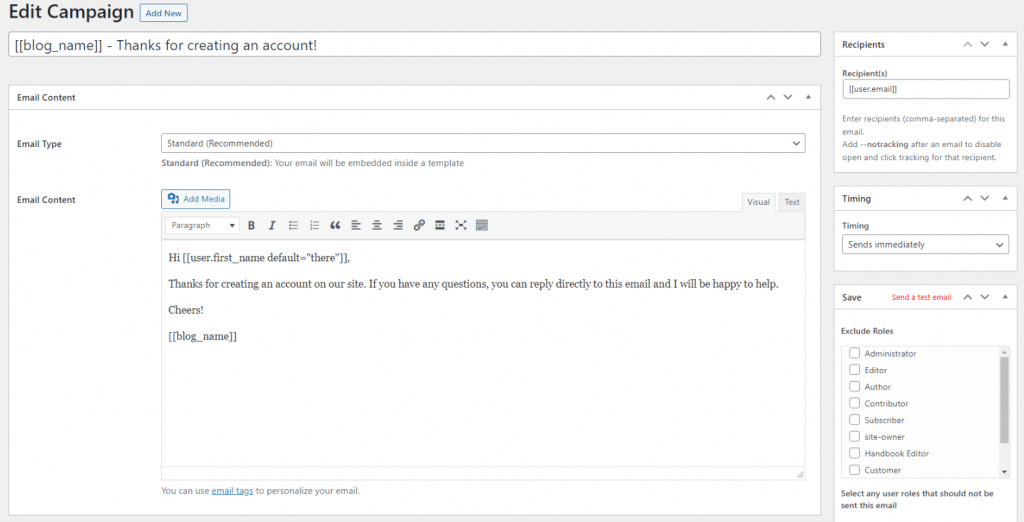The width and height of the screenshot is (1024, 522).
Task: Apply bold formatting in editor toolbar
Action: tap(251, 225)
